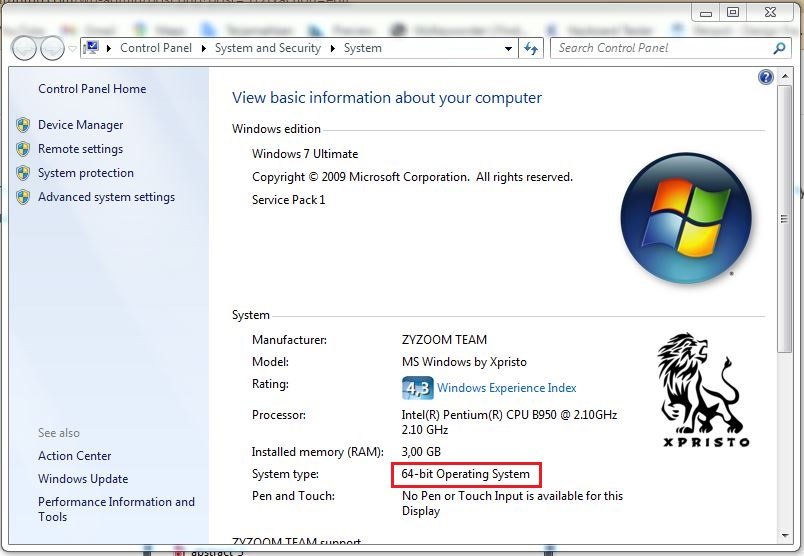Screen dimensions: 804x556
Task: Click the Search Control Panel field
Action: [660, 48]
